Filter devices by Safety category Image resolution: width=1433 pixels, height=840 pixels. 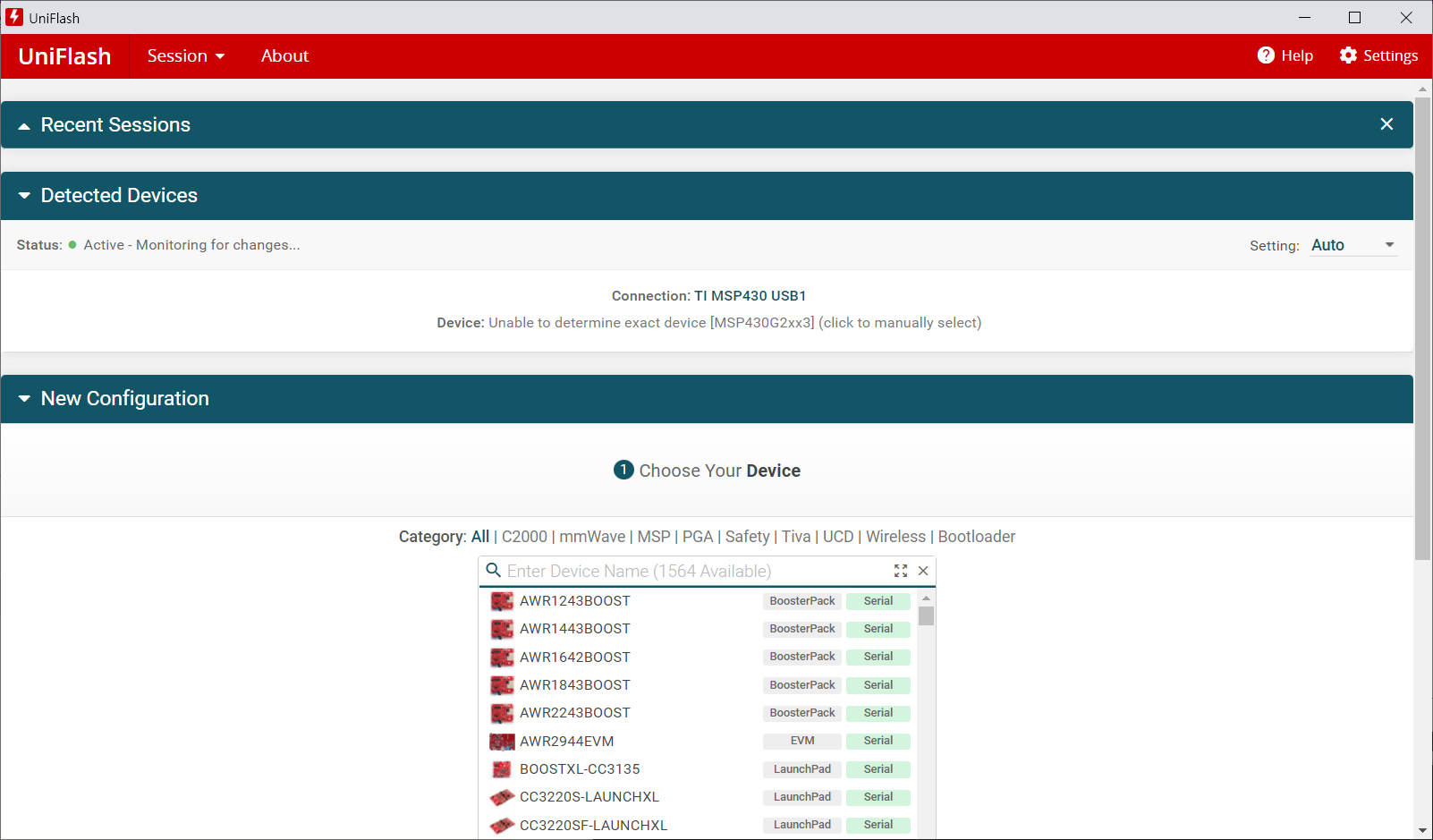[747, 537]
